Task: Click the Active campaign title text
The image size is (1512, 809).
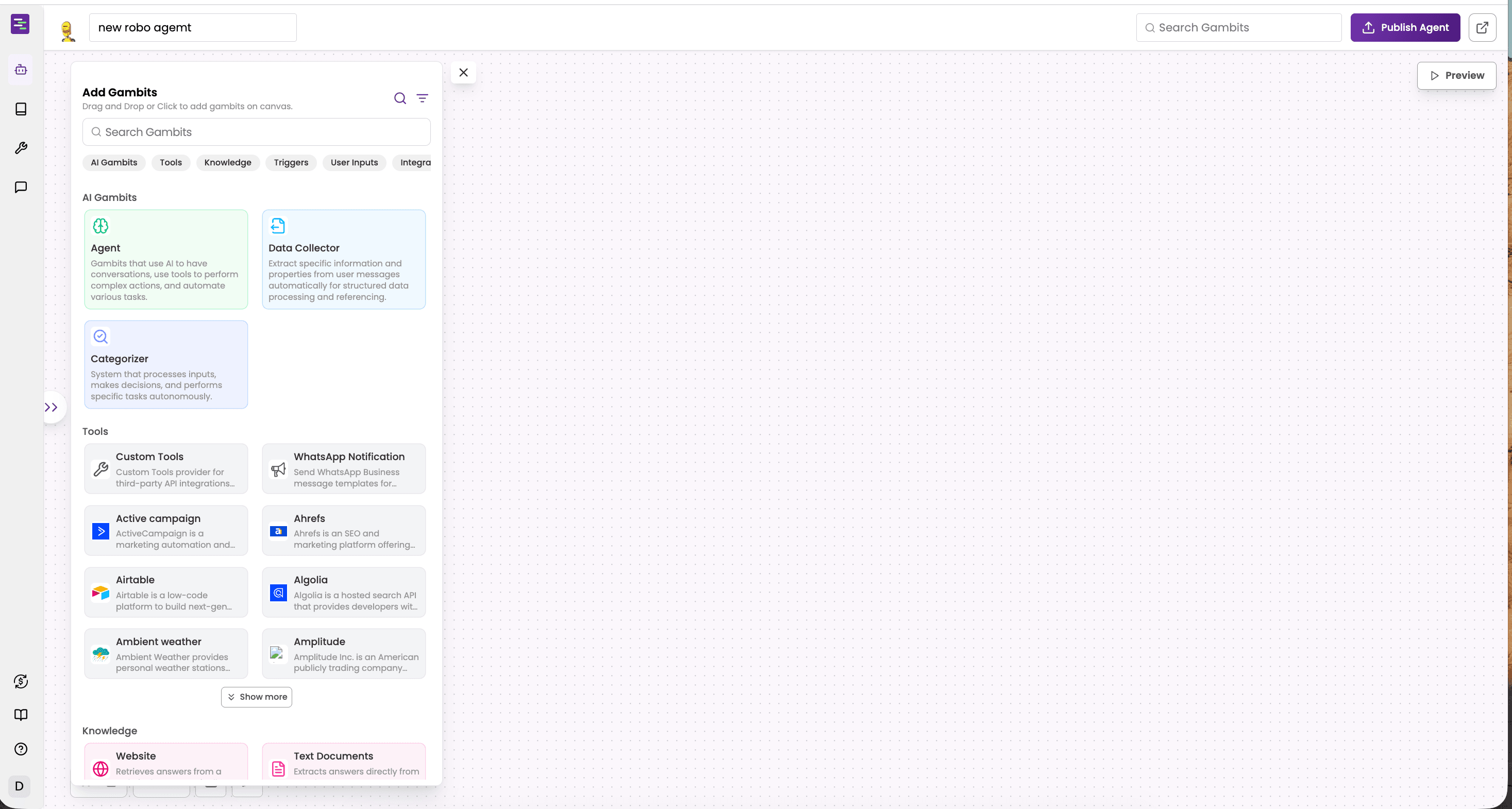Action: (158, 518)
